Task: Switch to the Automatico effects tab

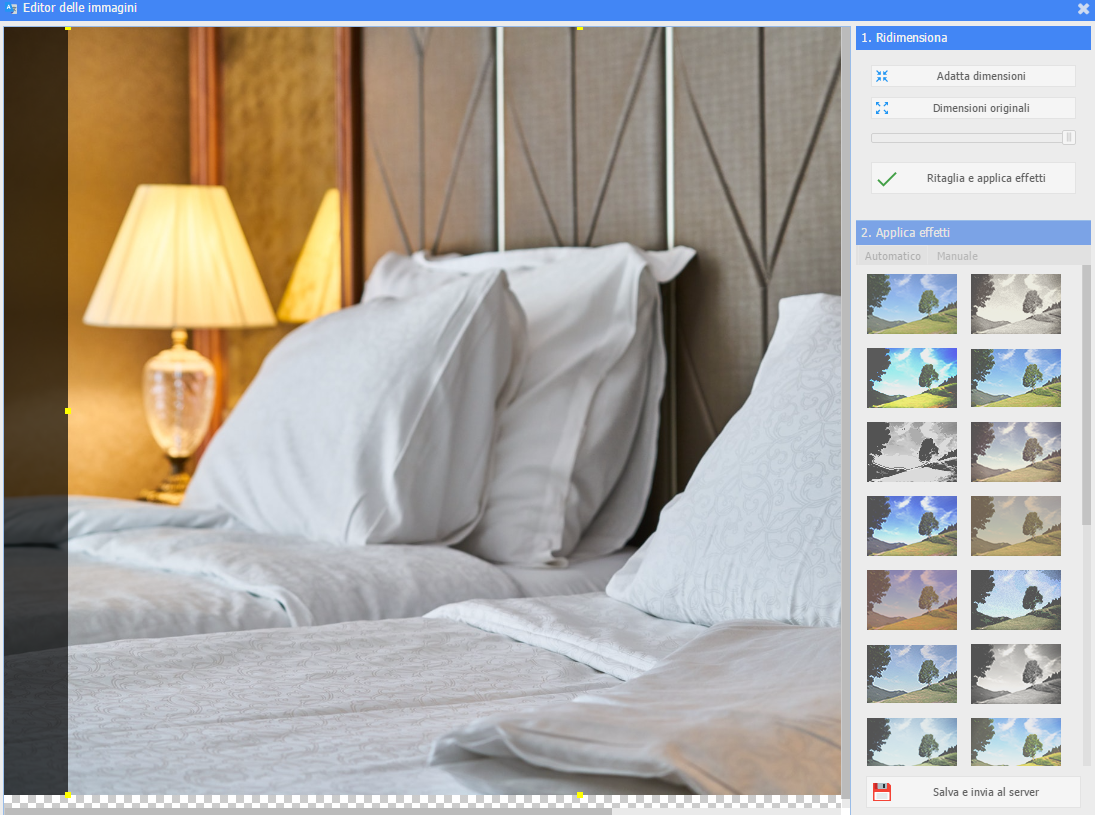Action: click(892, 256)
